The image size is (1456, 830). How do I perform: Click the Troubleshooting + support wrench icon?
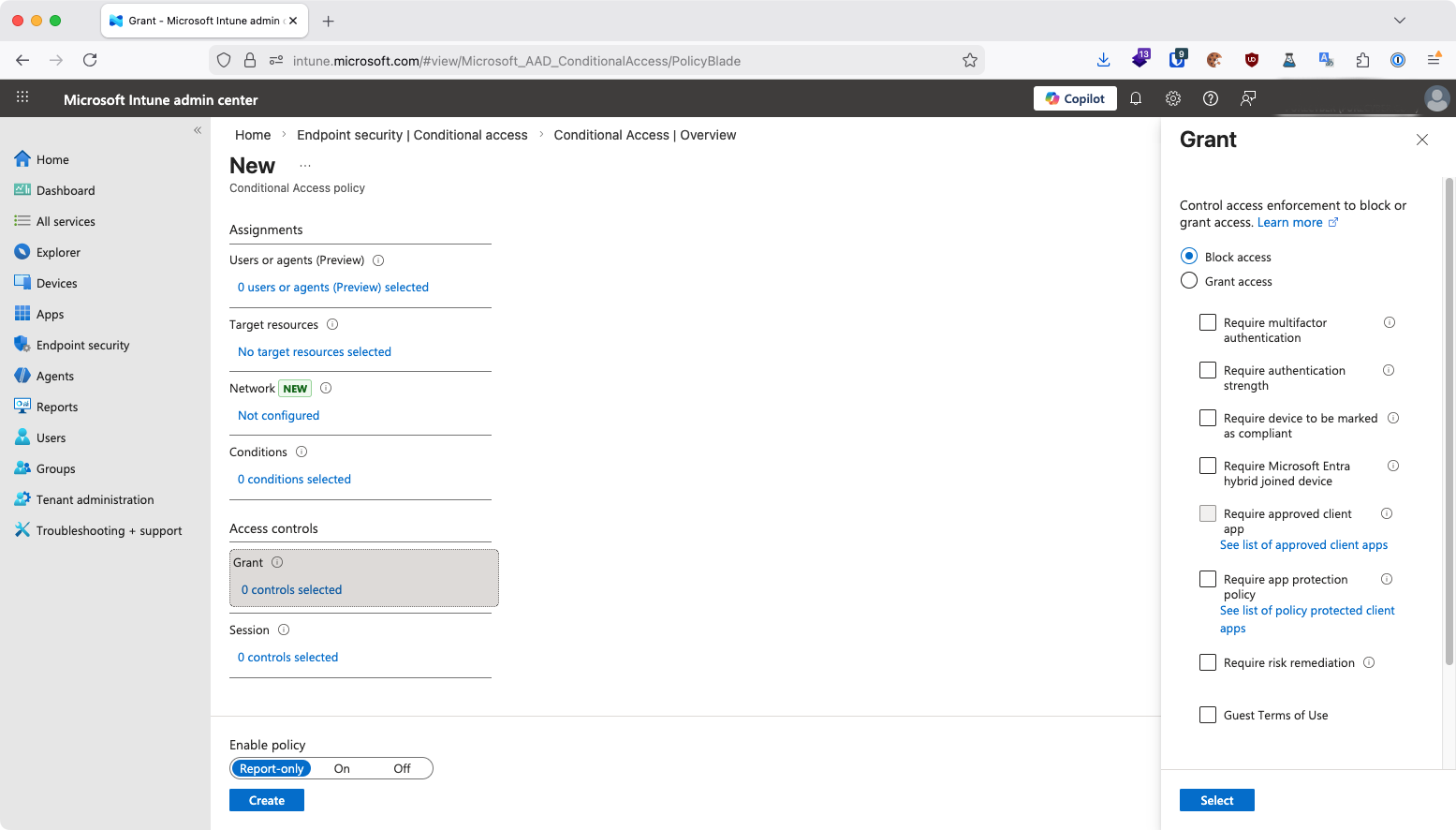pyautogui.click(x=22, y=530)
